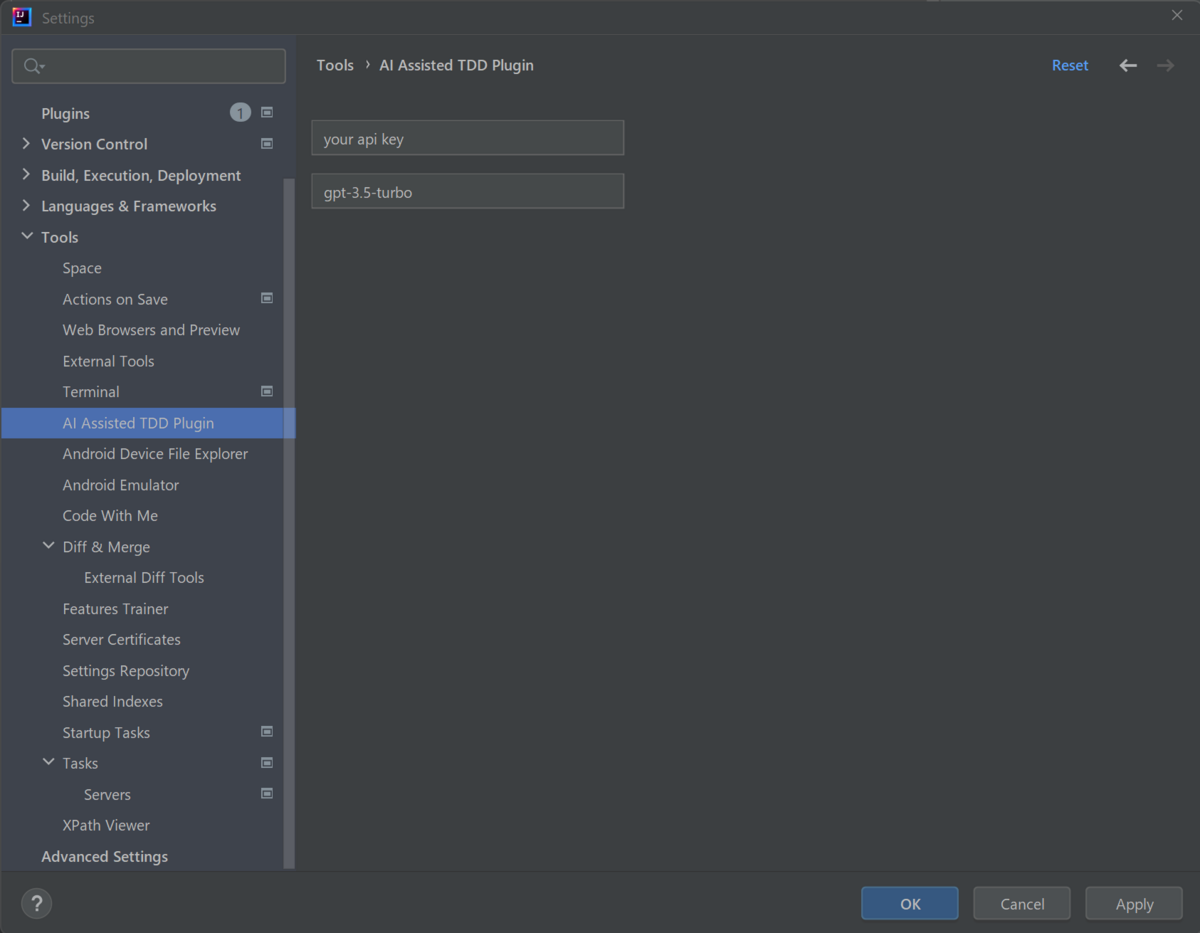1200x933 pixels.
Task: Expand Build, Execution, Deployment section
Action: 26,175
